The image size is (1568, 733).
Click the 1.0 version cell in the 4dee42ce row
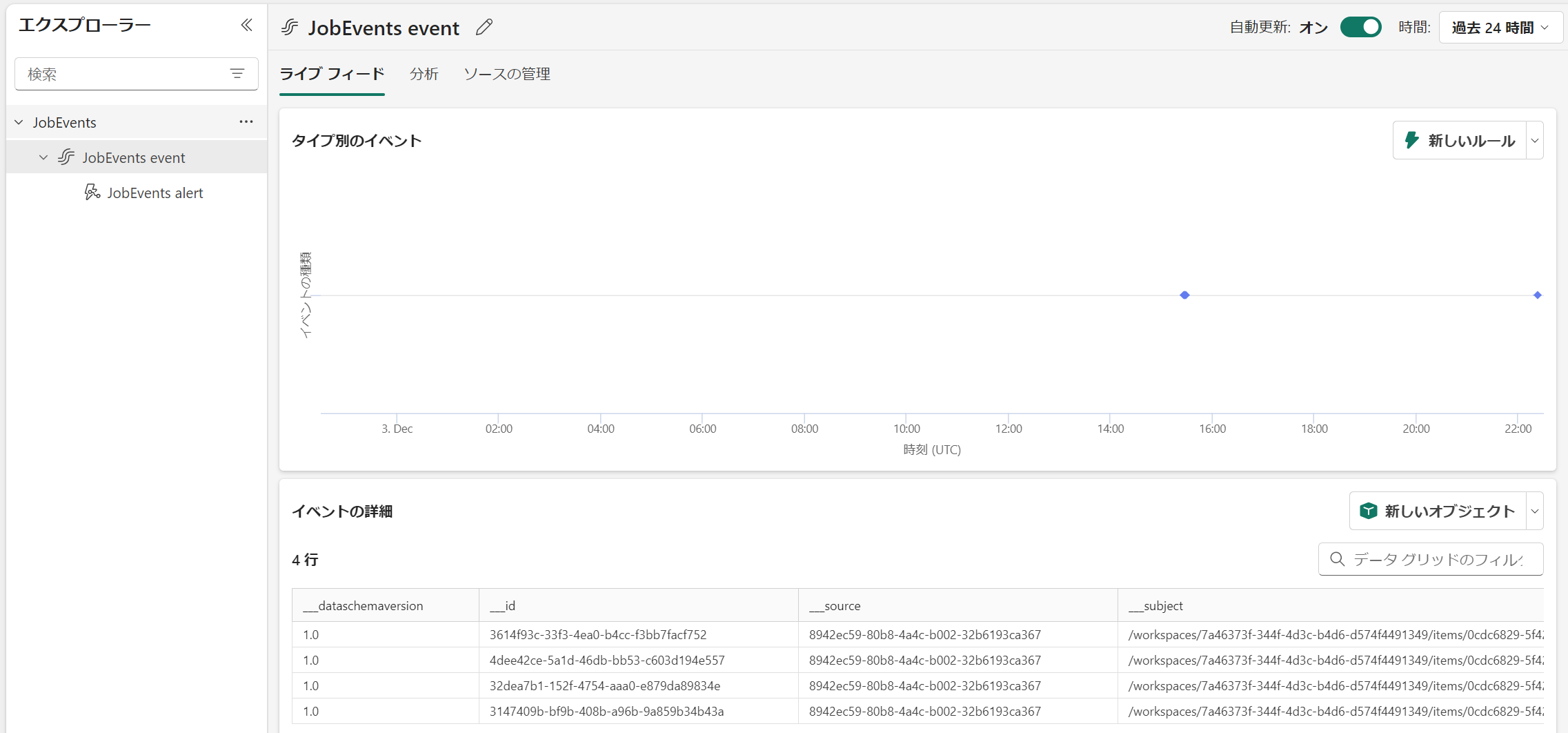[x=386, y=660]
